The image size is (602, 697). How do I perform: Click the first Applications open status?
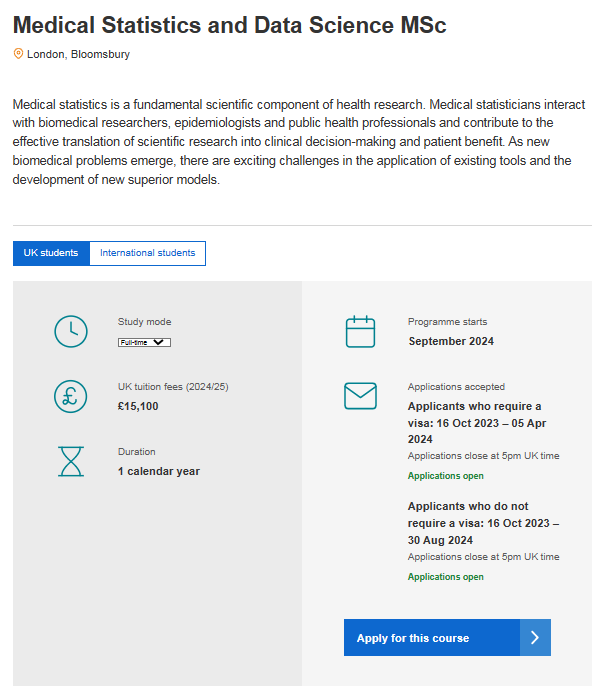point(445,476)
